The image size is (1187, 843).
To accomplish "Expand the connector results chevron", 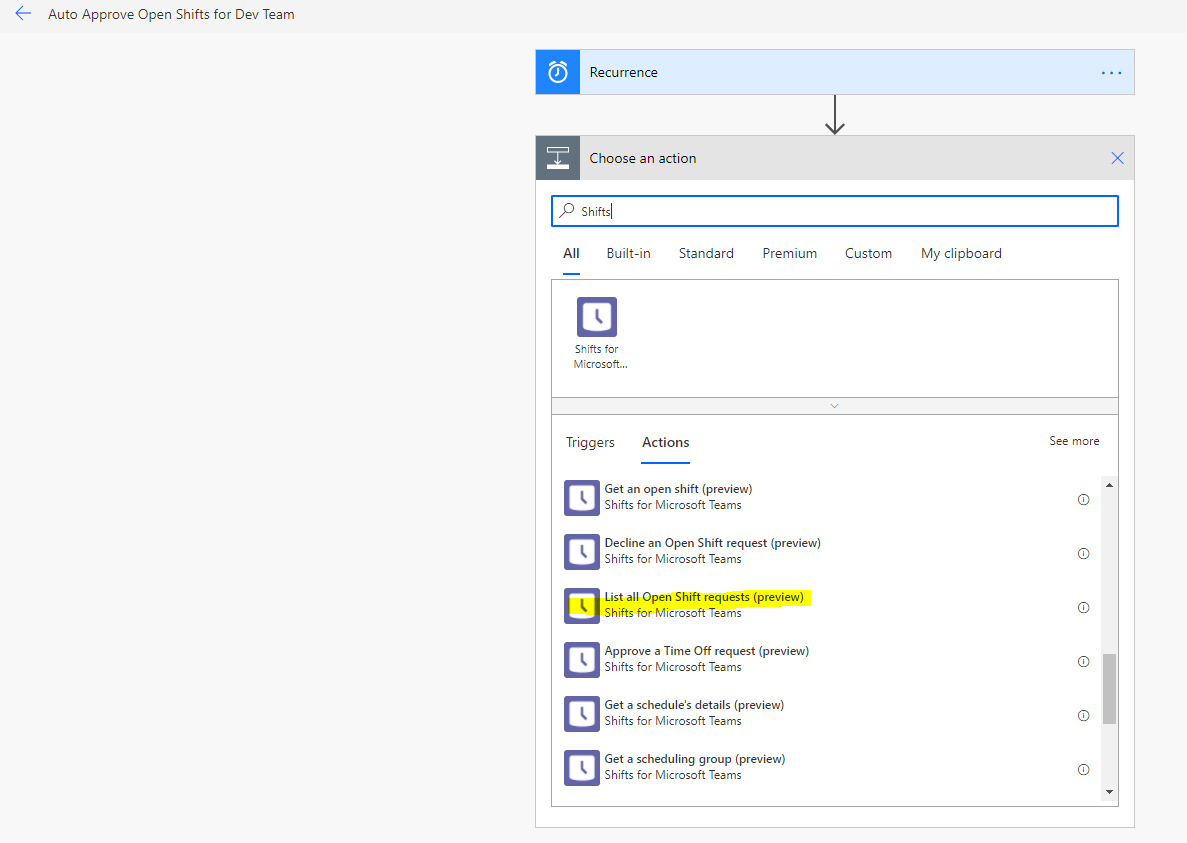I will [834, 406].
